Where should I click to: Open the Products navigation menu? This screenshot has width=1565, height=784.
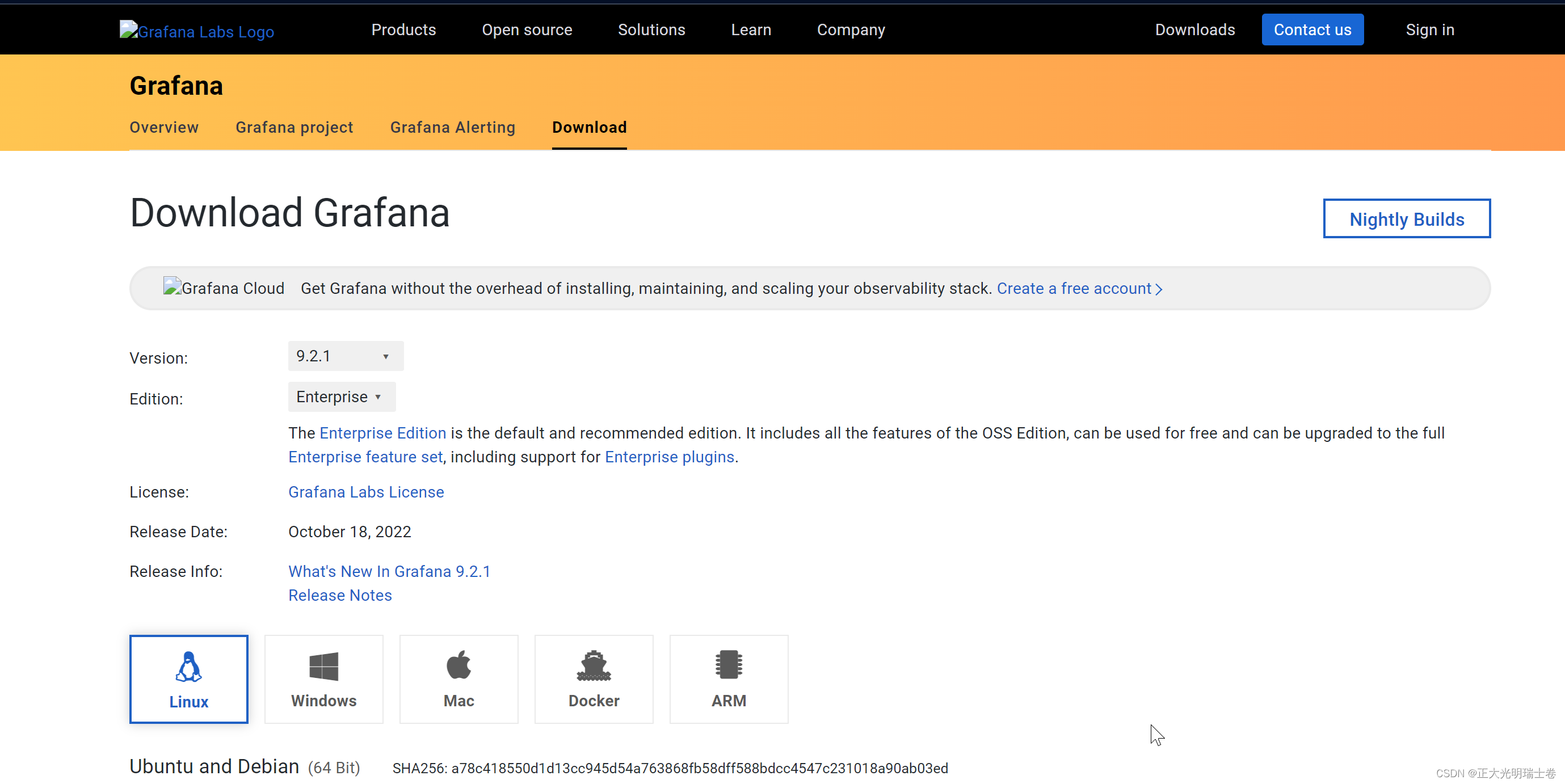[403, 29]
